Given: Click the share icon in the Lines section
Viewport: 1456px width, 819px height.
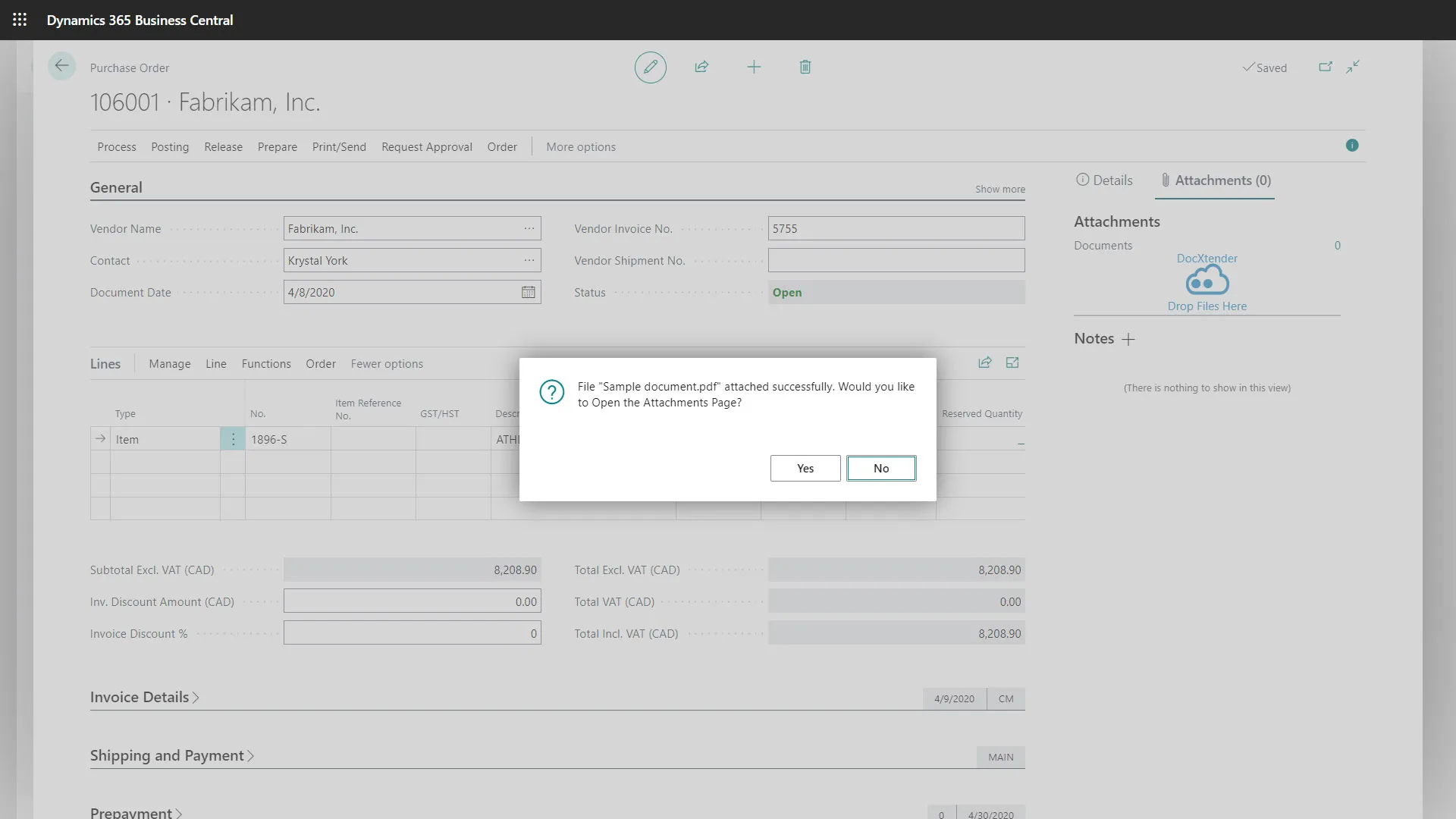Looking at the screenshot, I should coord(984,362).
